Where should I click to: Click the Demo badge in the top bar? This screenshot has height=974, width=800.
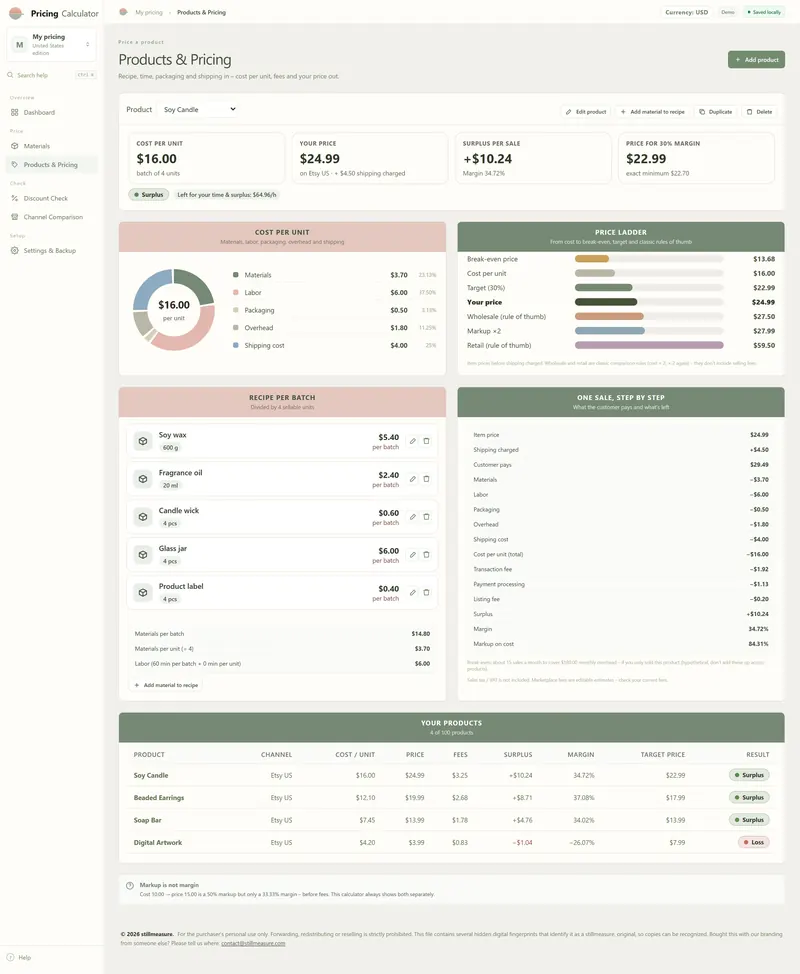[728, 12]
